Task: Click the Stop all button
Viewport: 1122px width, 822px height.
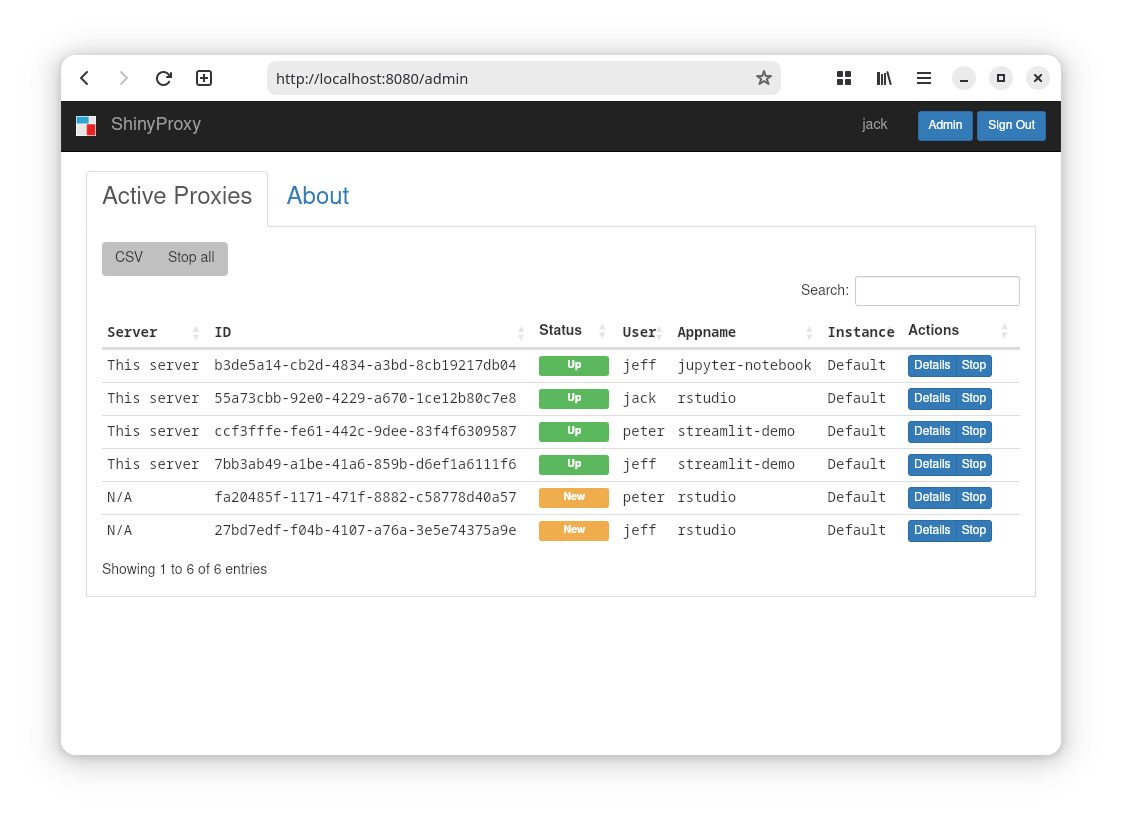Action: tap(191, 258)
